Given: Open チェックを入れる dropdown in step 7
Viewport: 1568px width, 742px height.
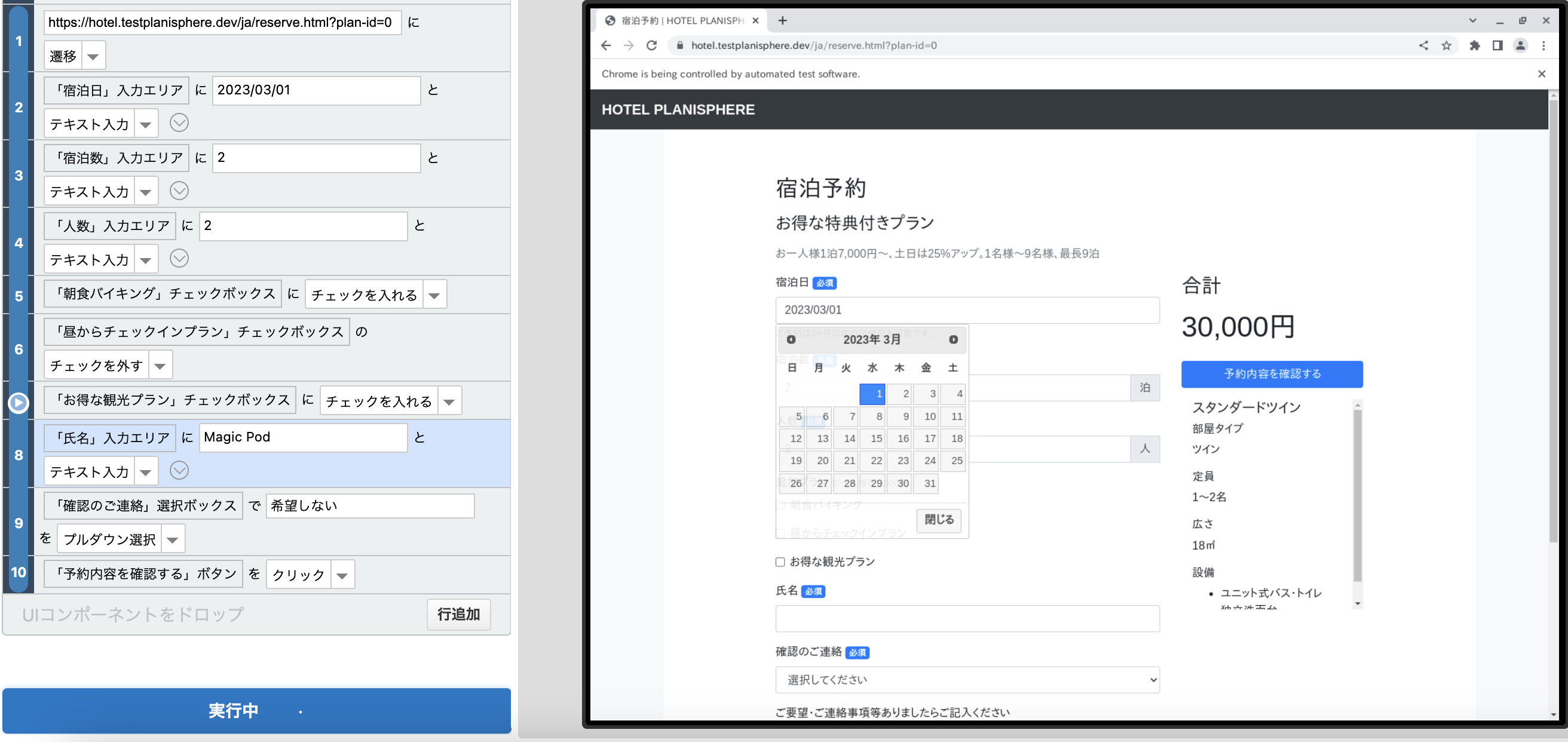Looking at the screenshot, I should click(449, 401).
